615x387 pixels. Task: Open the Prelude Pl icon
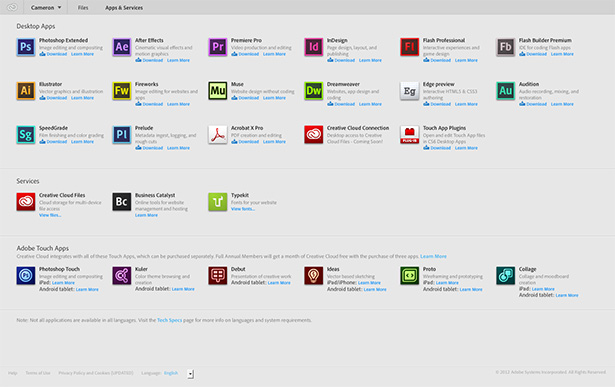point(122,135)
